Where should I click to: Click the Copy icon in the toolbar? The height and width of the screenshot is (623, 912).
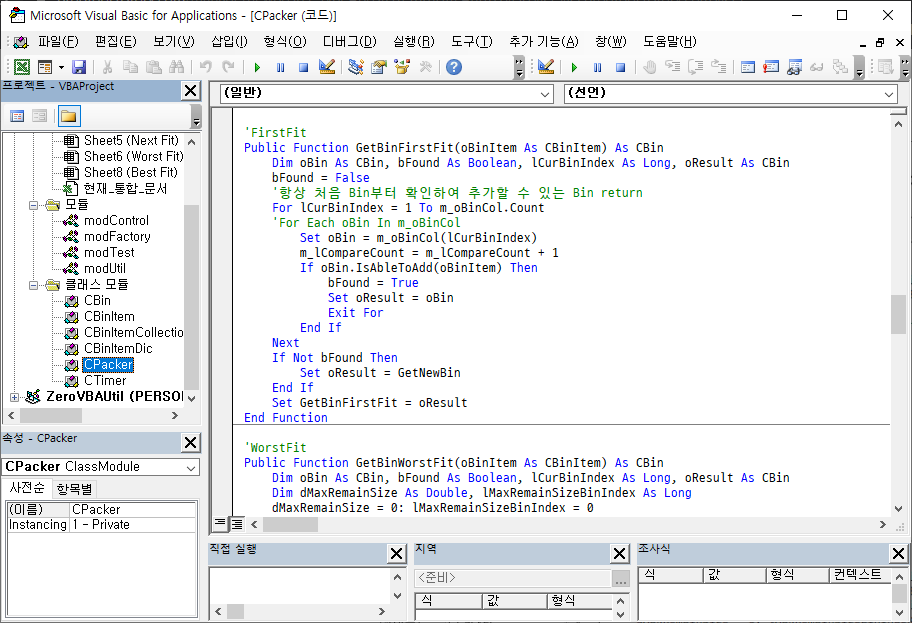pyautogui.click(x=130, y=67)
